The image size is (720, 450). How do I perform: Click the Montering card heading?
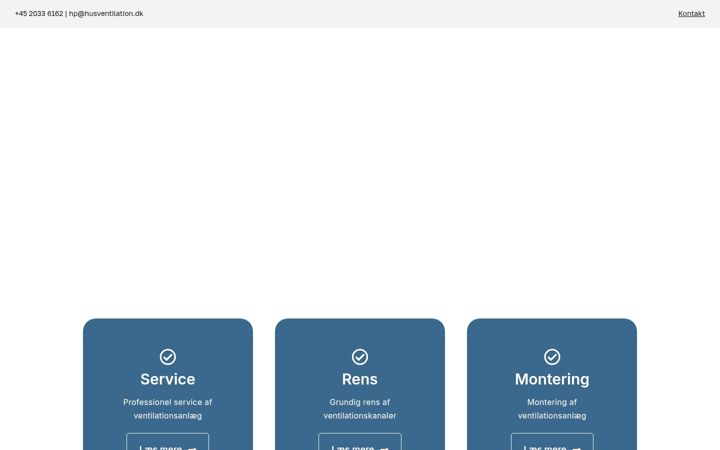click(x=552, y=379)
